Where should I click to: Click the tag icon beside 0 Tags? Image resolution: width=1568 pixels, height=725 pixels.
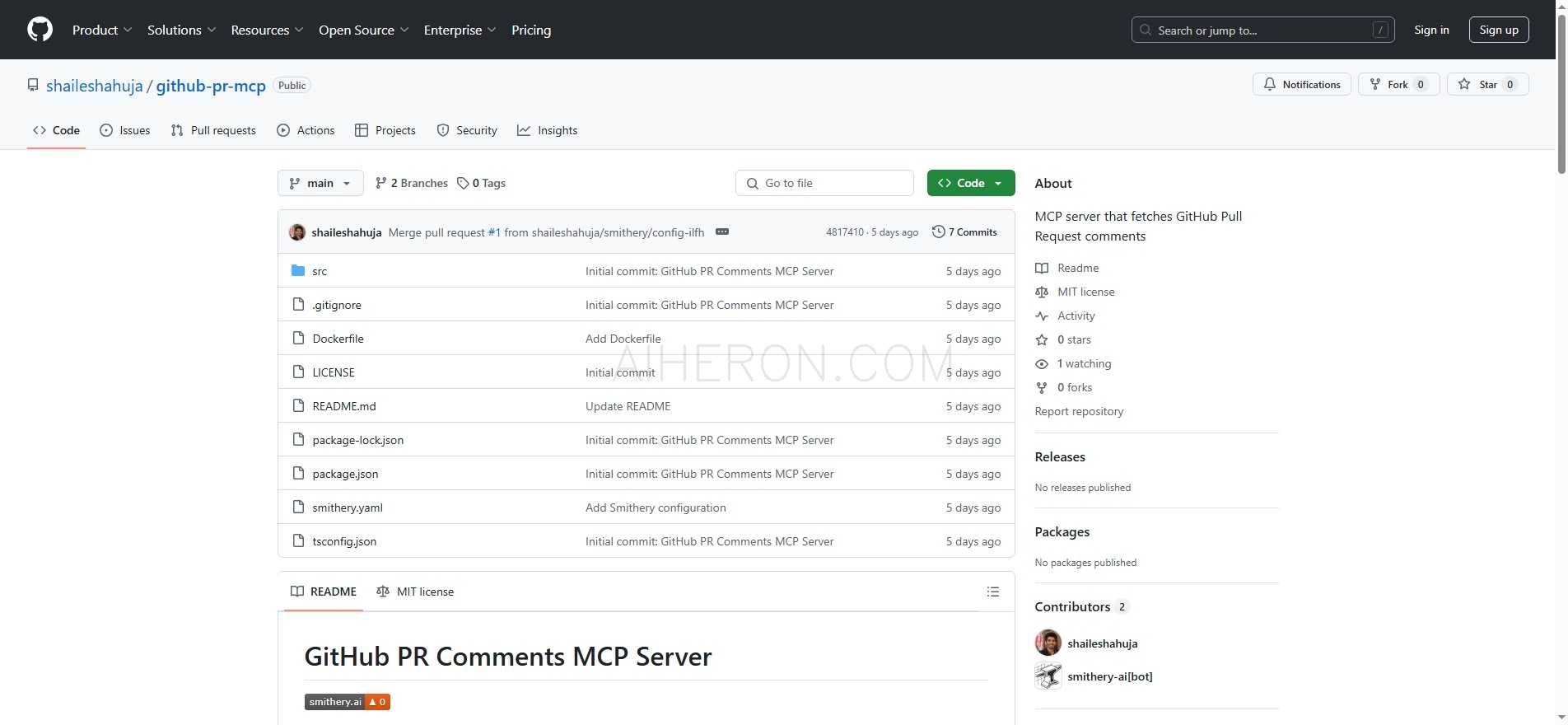463,183
